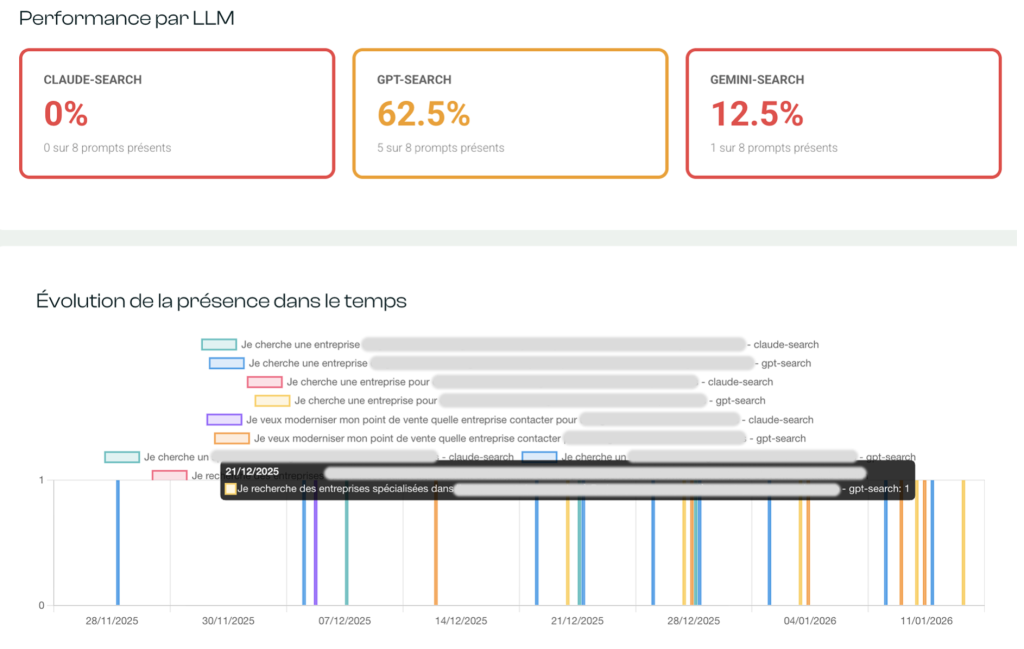Open the CLAUDE-SEARCH performance card
1024x649 pixels.
177,114
